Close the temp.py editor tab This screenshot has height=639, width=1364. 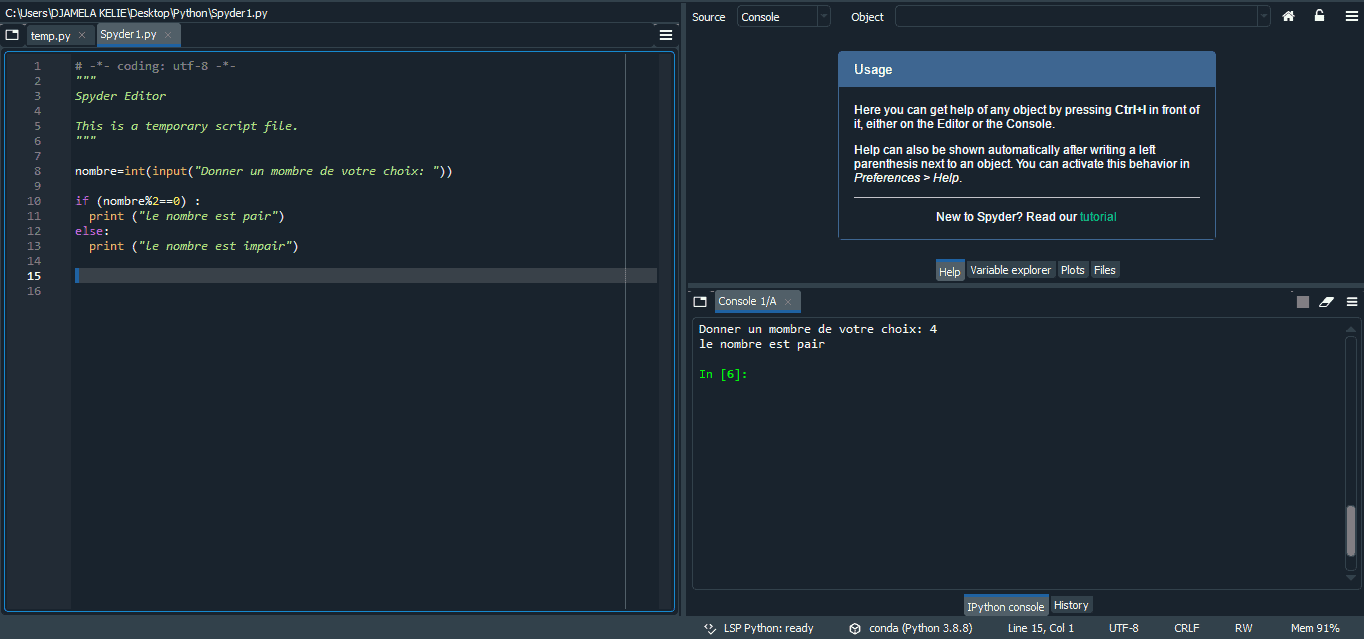[82, 36]
